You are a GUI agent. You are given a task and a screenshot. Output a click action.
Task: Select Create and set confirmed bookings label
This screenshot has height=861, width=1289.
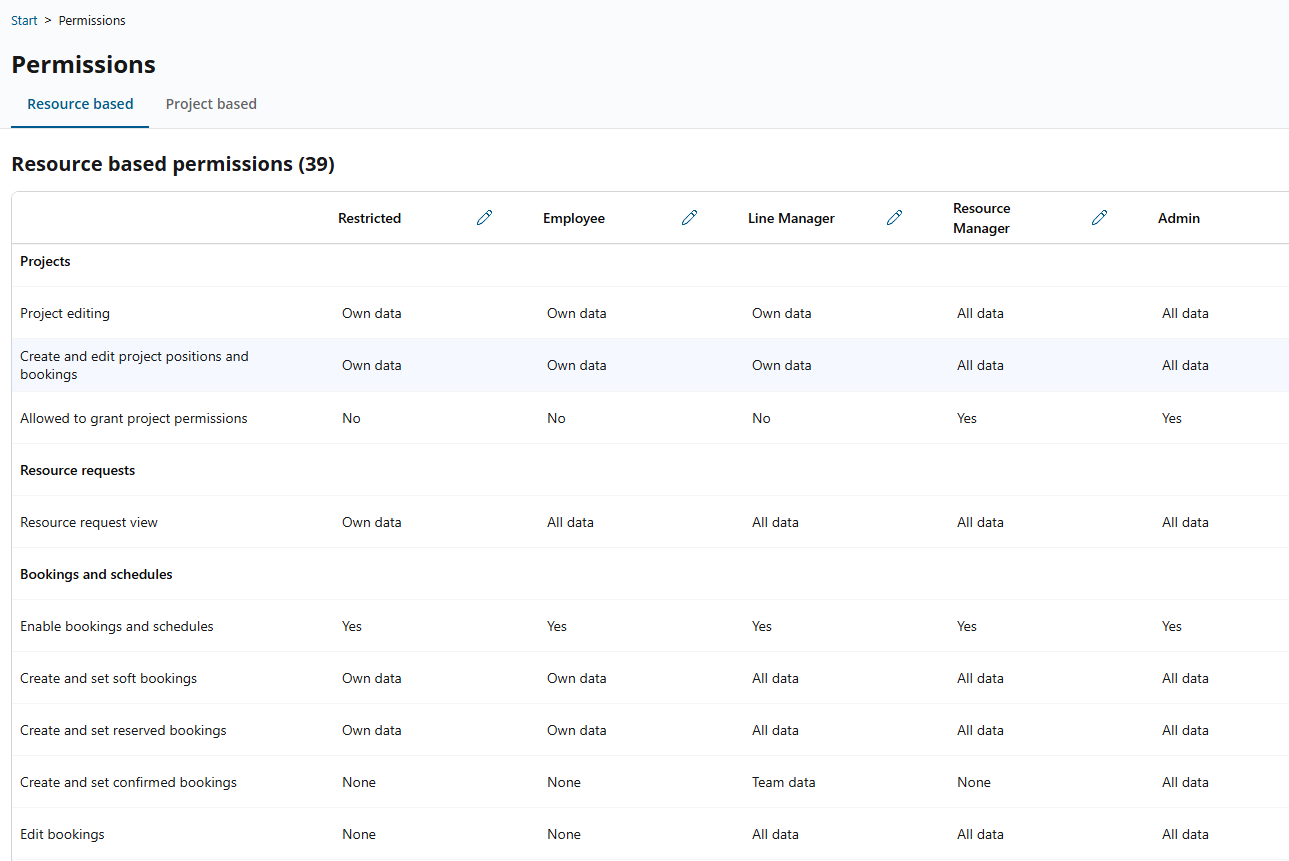tap(128, 782)
